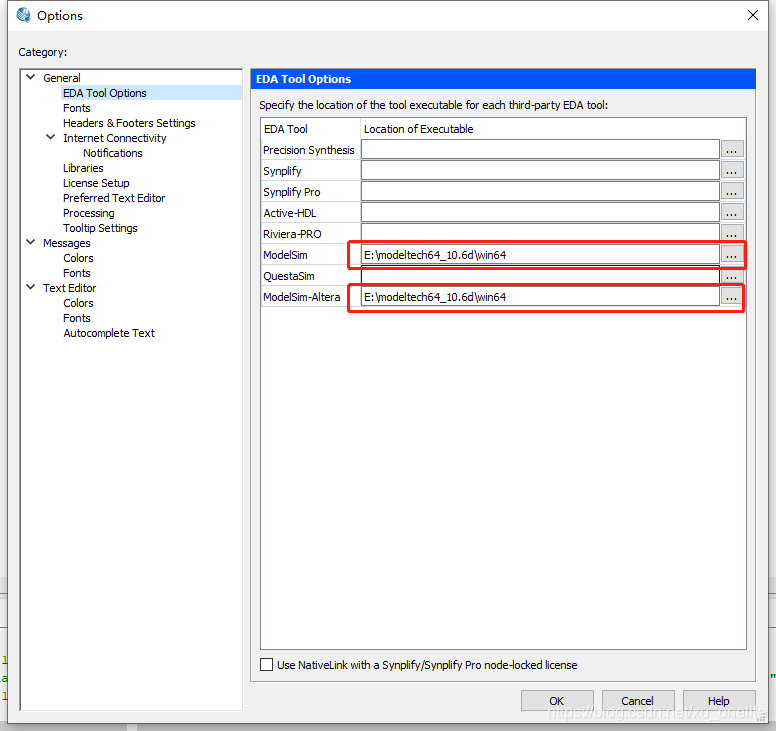Viewport: 776px width, 731px height.
Task: Click the ModelSim-Altera path field
Action: pyautogui.click(x=540, y=297)
